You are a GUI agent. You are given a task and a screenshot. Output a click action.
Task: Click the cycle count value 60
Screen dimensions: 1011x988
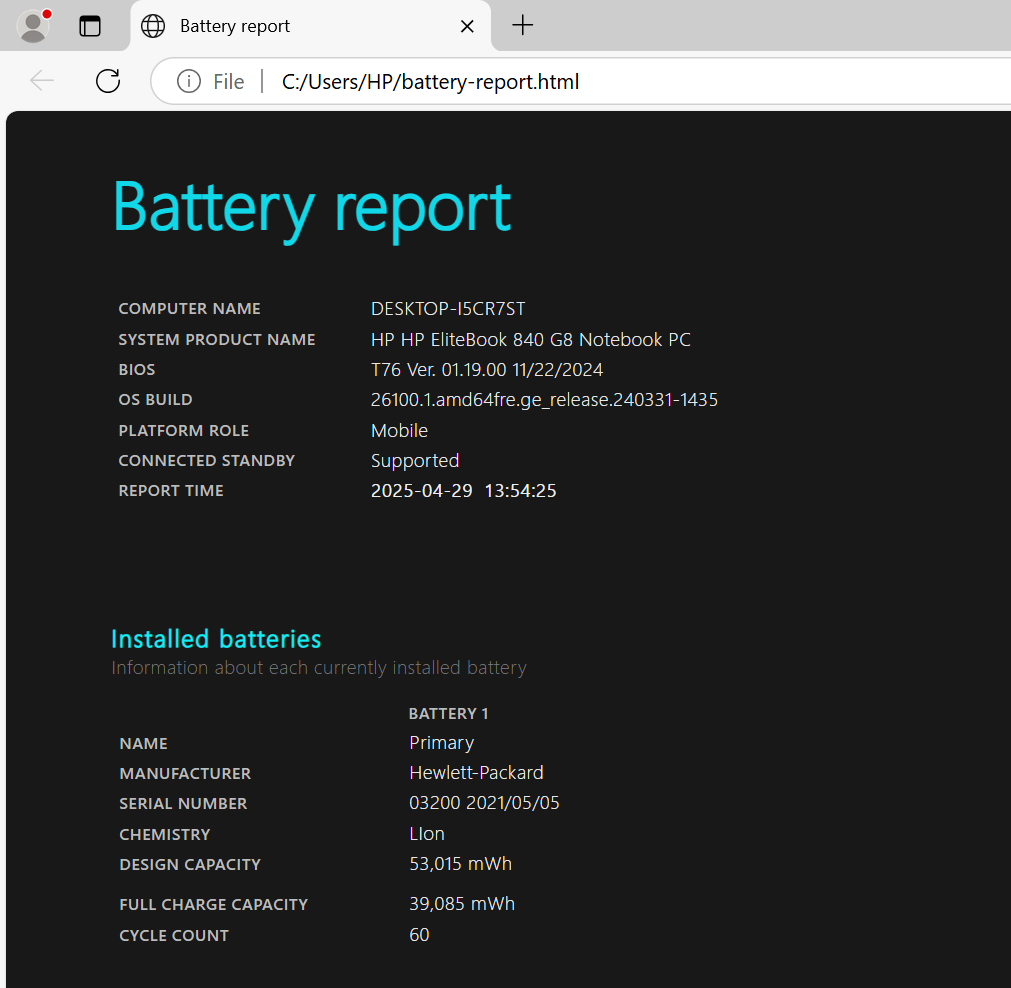(419, 935)
